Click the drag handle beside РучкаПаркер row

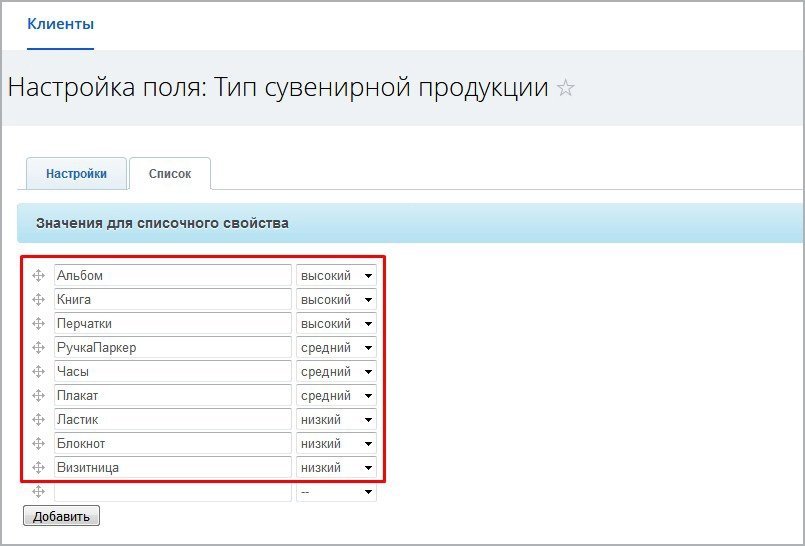point(39,347)
